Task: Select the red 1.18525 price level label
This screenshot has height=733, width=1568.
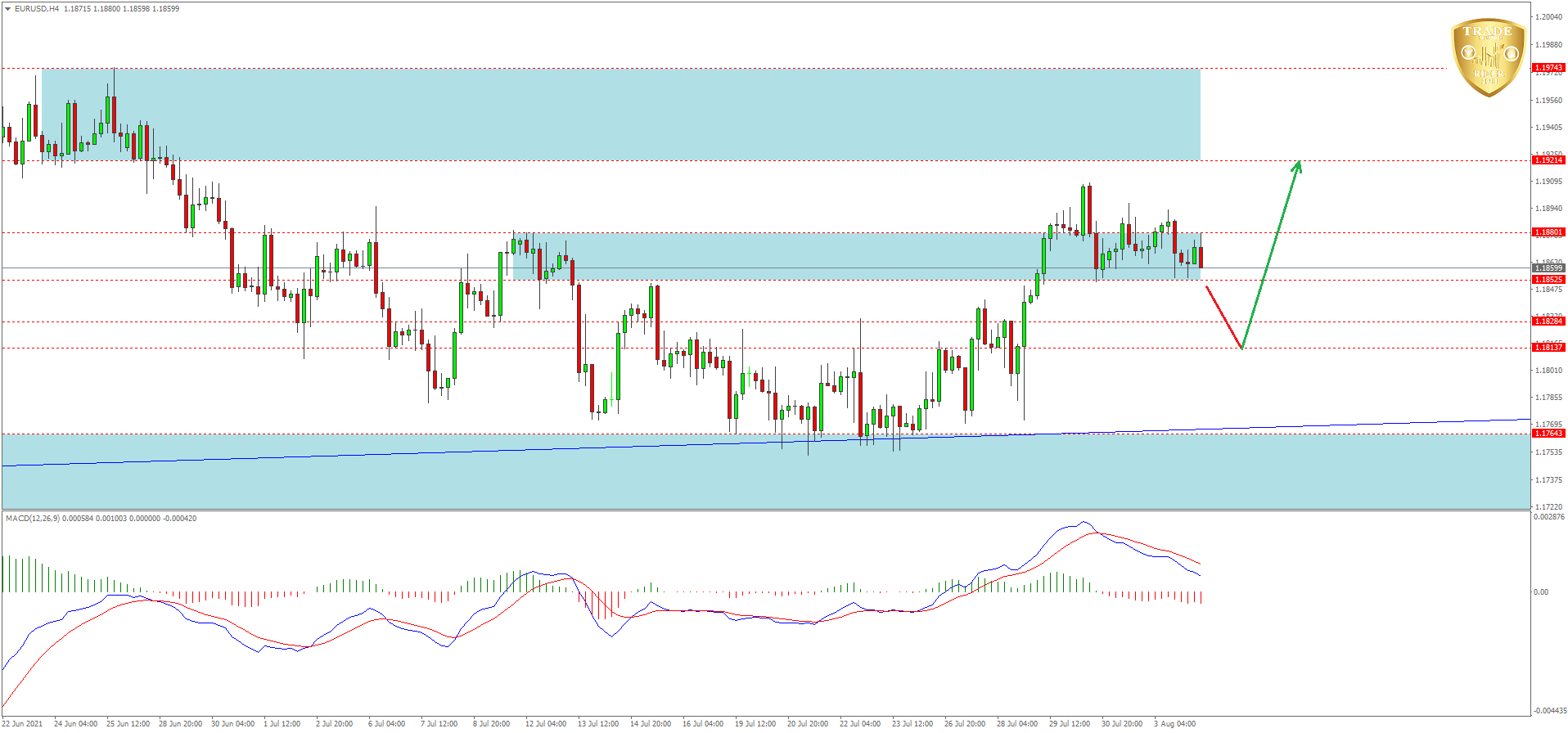Action: click(1548, 280)
